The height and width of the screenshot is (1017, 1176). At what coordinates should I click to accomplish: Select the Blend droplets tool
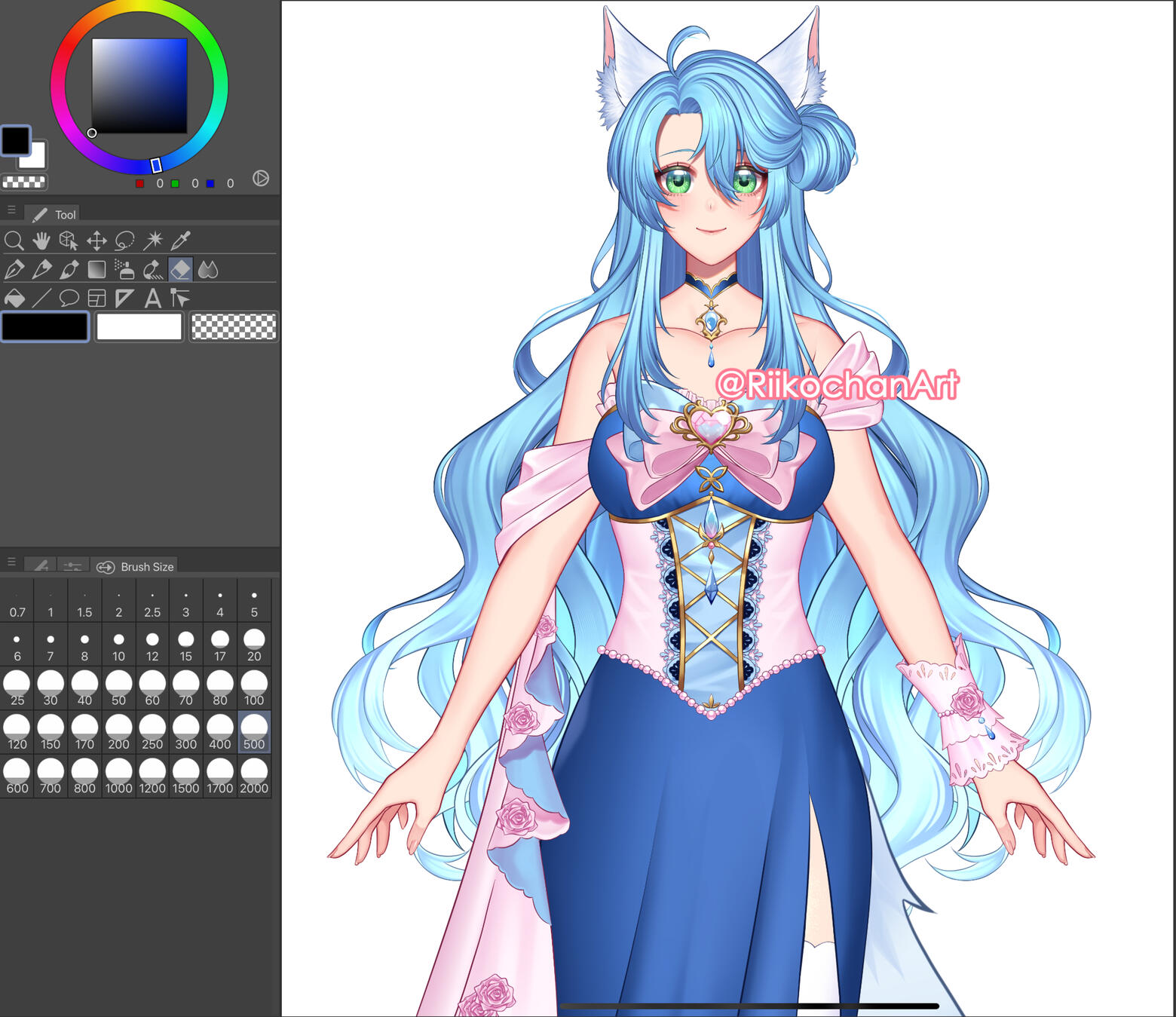click(x=208, y=269)
